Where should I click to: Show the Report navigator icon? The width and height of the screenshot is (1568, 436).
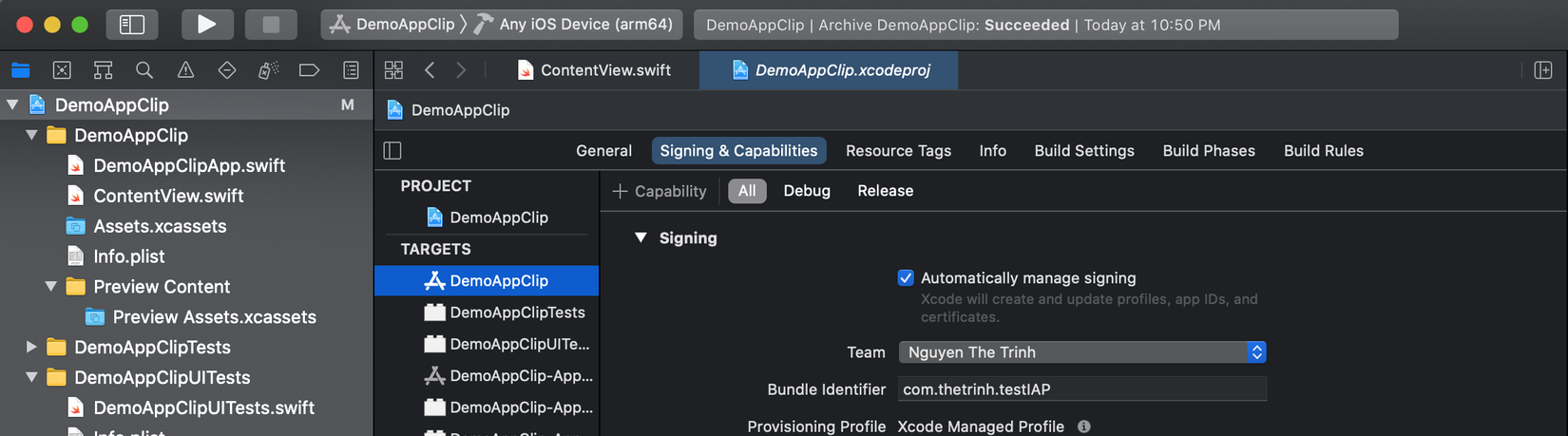coord(351,70)
